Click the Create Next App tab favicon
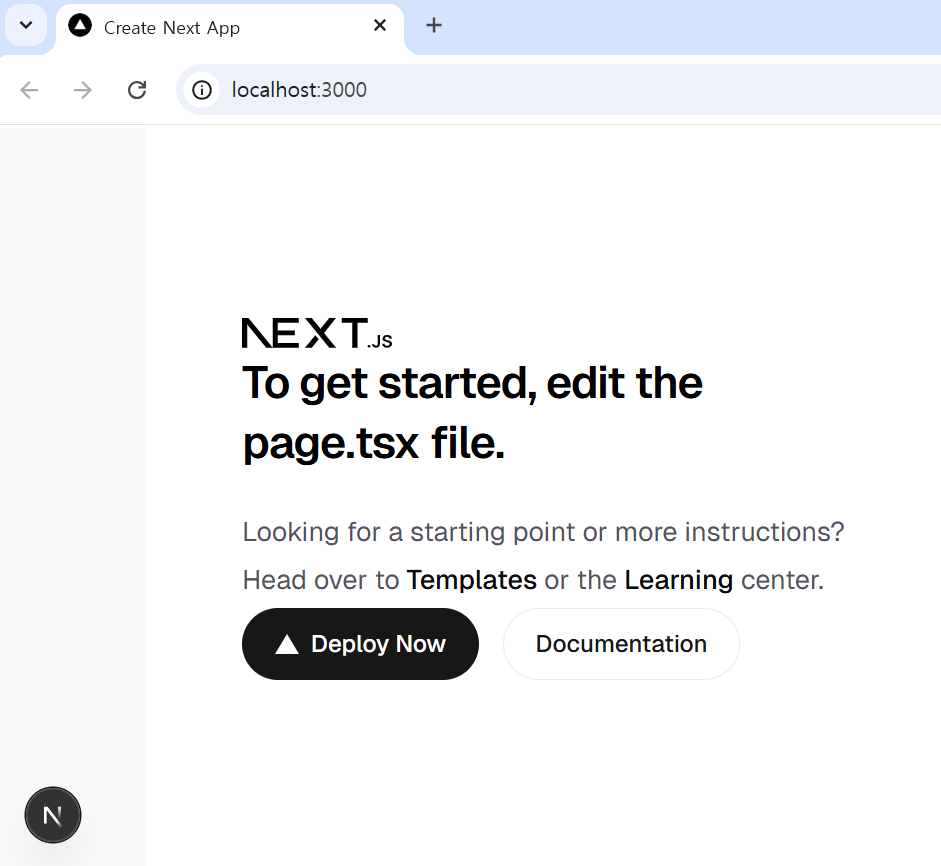This screenshot has height=866, width=941. [80, 26]
